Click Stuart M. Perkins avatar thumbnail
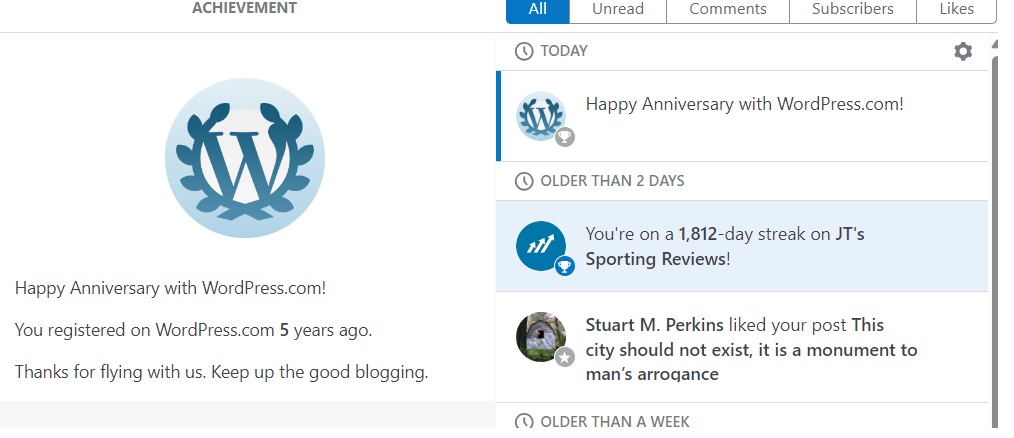The height and width of the screenshot is (438, 1014). [540, 336]
